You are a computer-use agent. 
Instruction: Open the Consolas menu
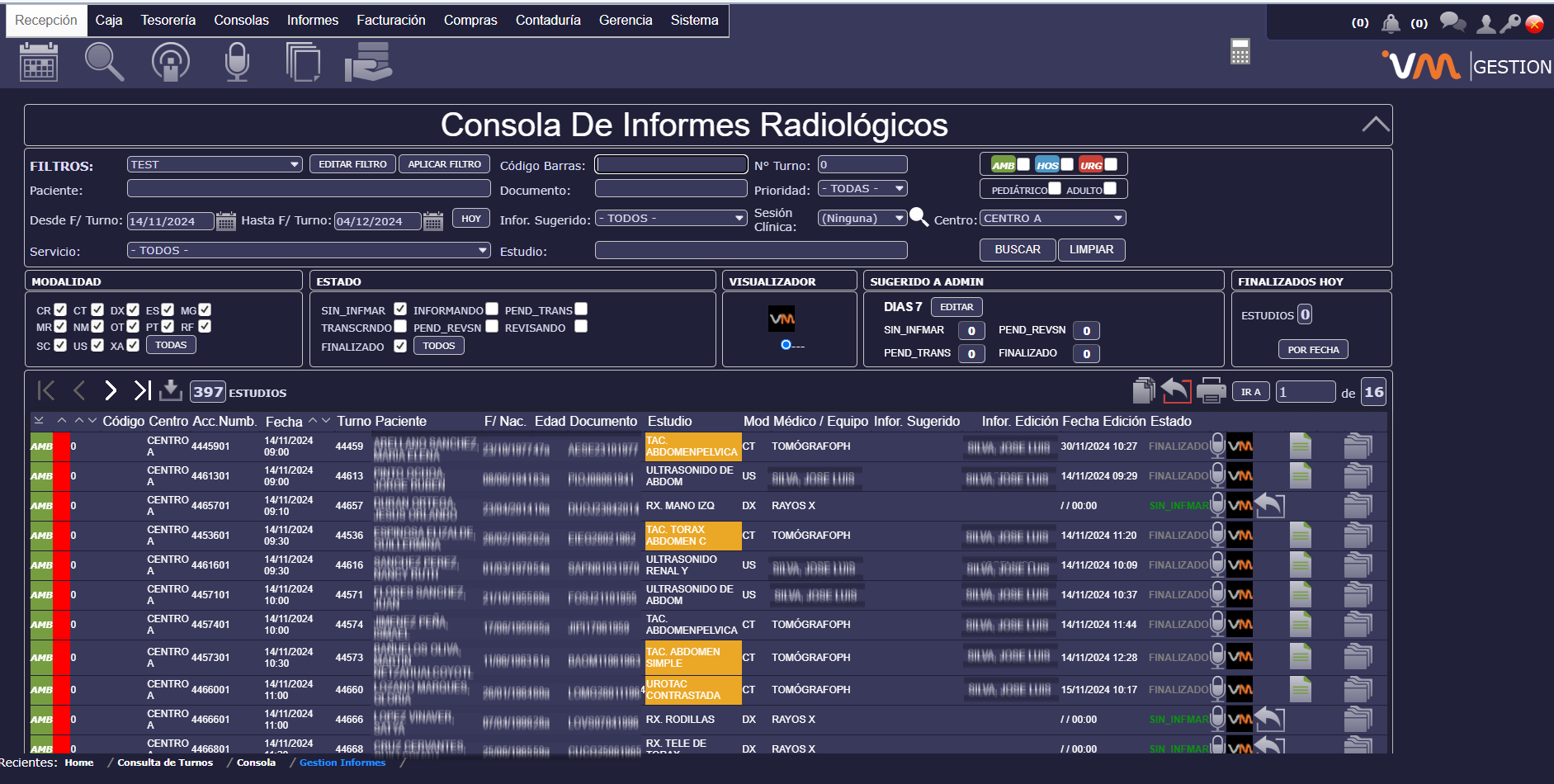242,21
